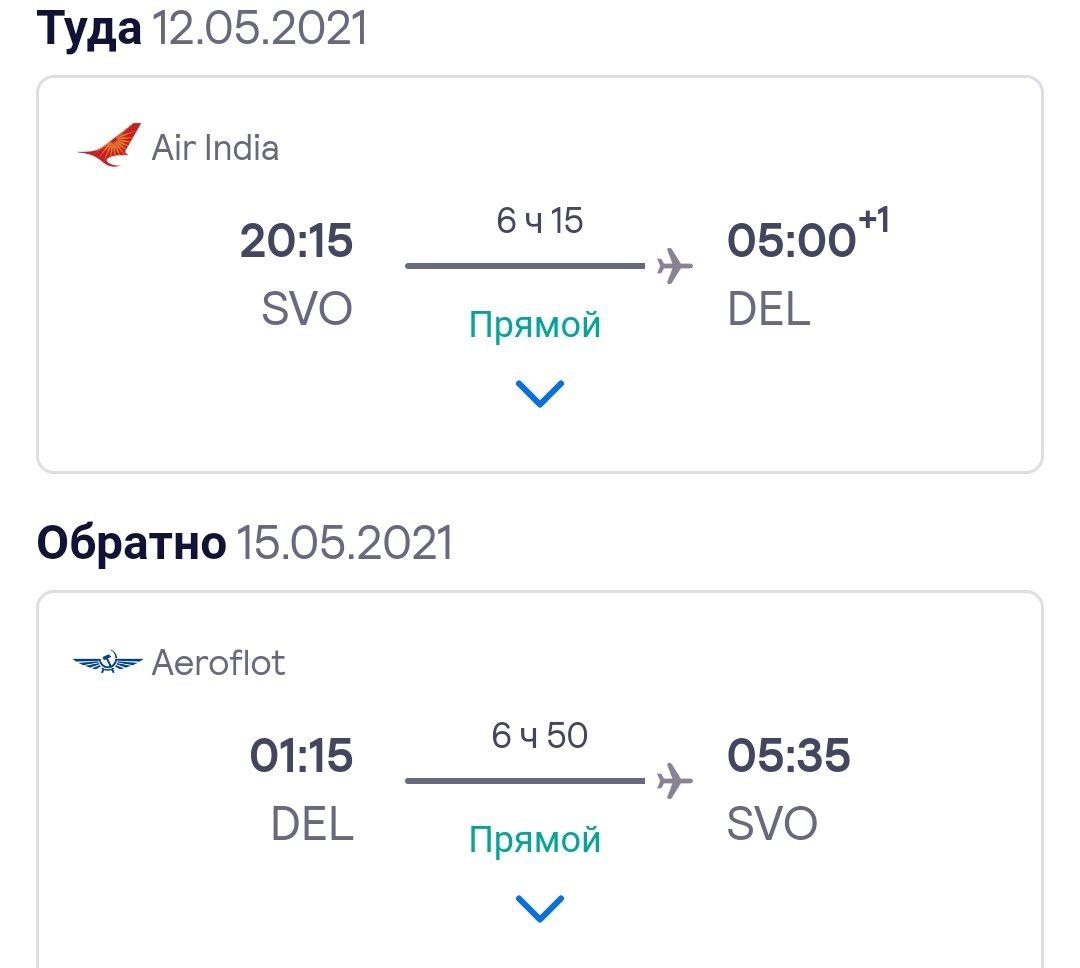Click the airplane icon on the return flight
1080x968 pixels.
[x=674, y=780]
